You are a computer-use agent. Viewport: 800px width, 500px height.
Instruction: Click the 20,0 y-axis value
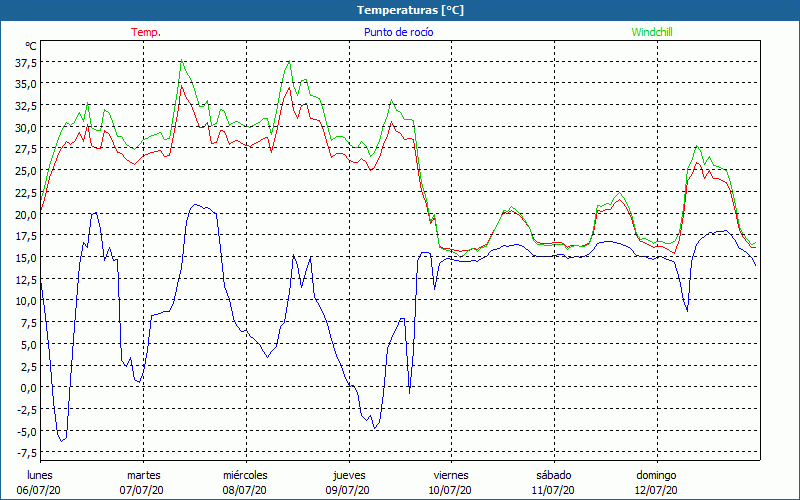coord(26,214)
